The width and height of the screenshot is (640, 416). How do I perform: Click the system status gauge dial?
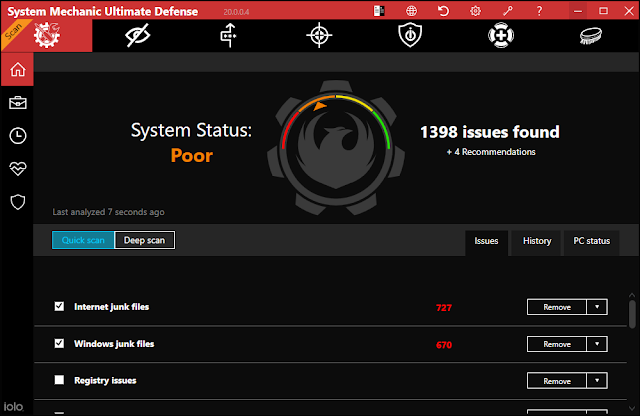tap(336, 147)
